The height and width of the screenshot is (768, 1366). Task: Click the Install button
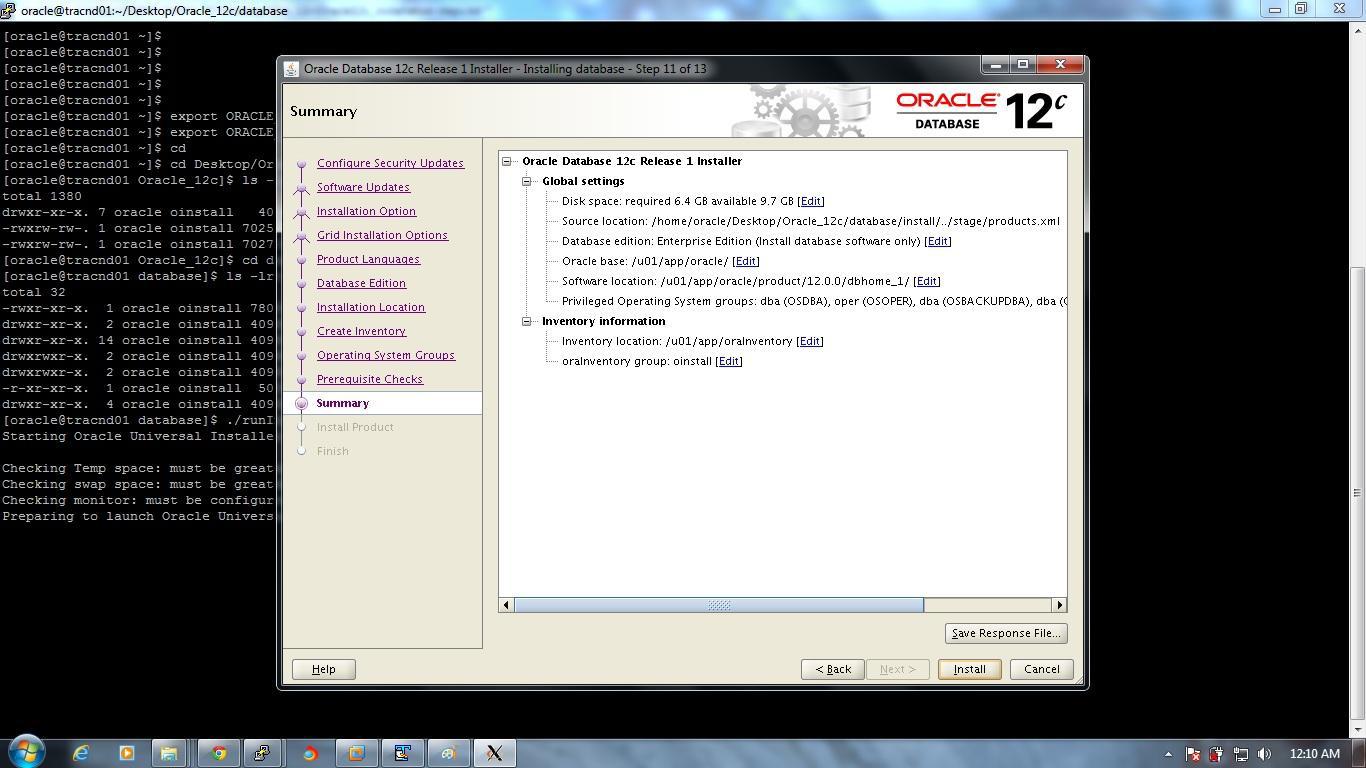coord(967,669)
